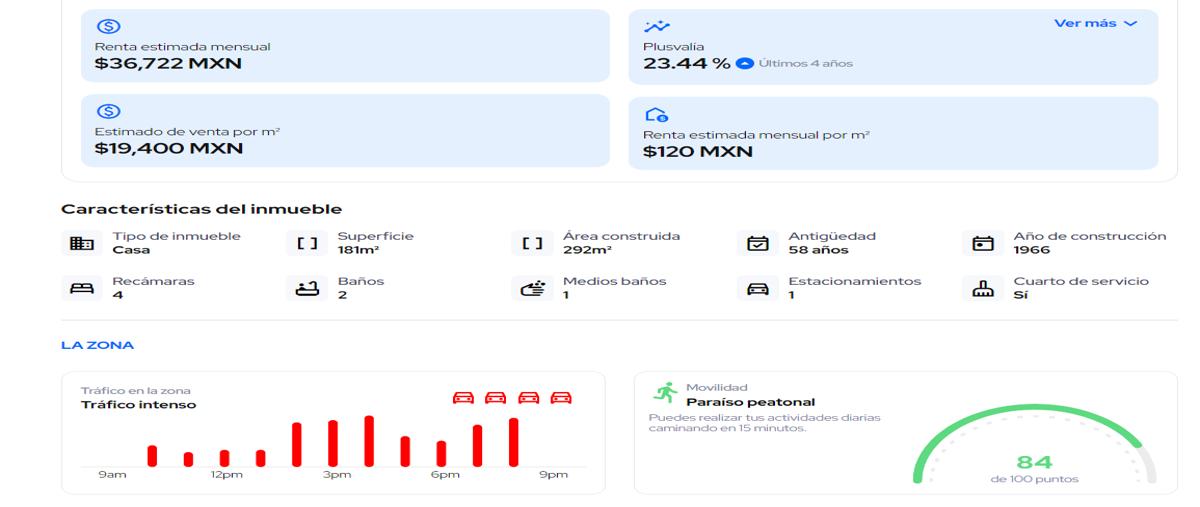Viewport: 1200px width, 507px height.
Task: Click the Baños bathtub icon
Action: (x=307, y=288)
